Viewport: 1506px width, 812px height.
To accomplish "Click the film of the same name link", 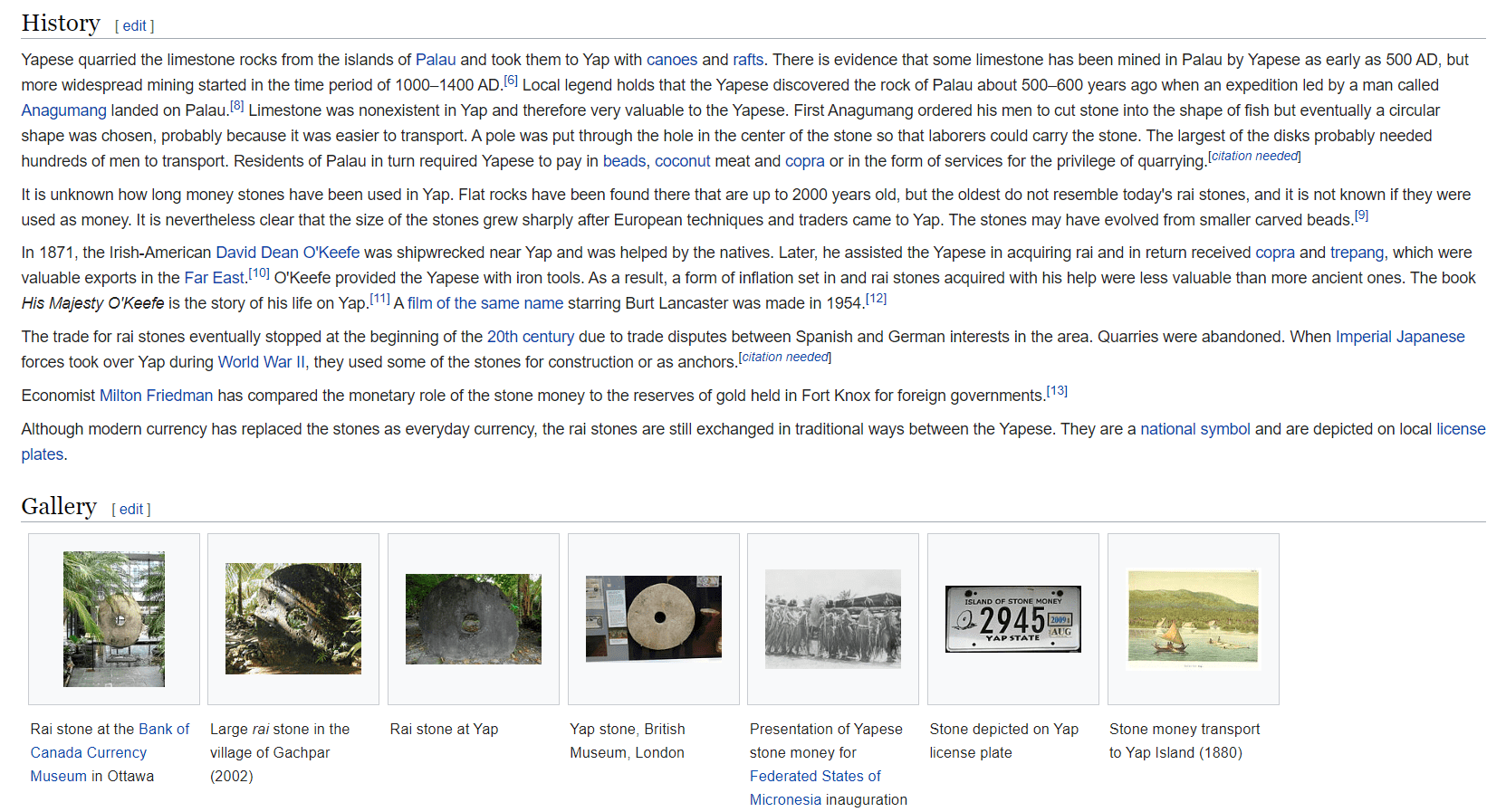I will click(484, 303).
